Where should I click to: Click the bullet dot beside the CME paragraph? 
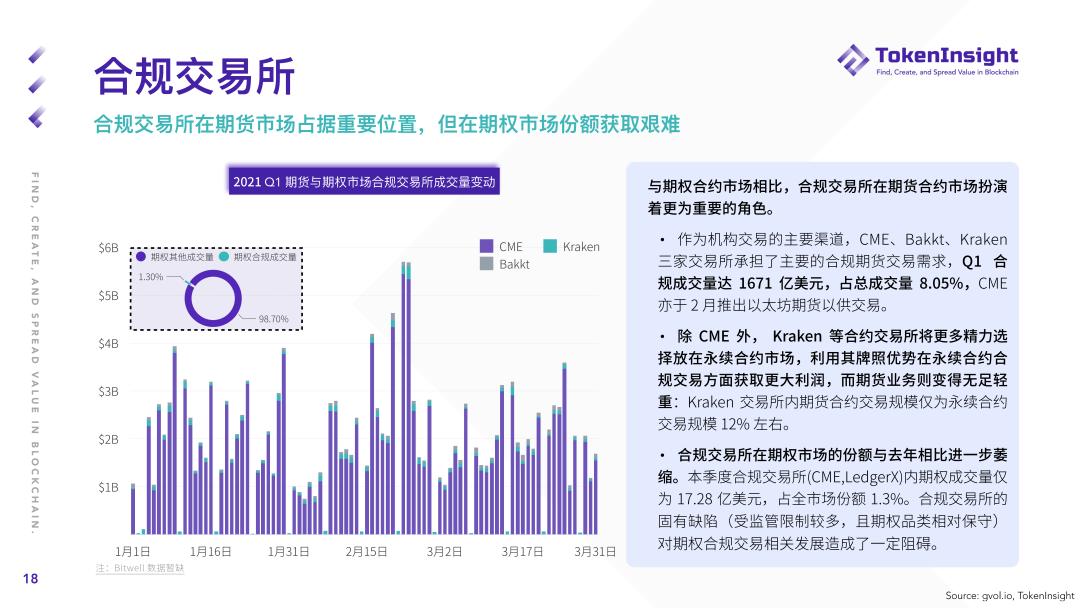pyautogui.click(x=660, y=240)
